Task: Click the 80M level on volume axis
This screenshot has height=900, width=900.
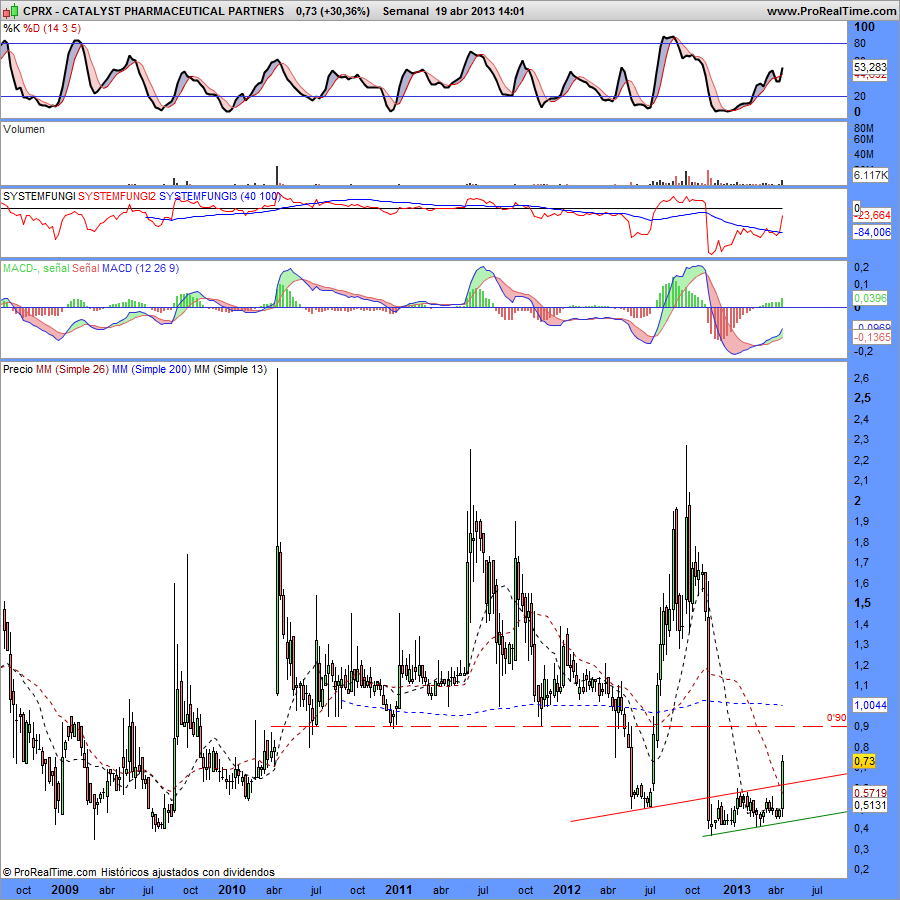Action: coord(864,129)
